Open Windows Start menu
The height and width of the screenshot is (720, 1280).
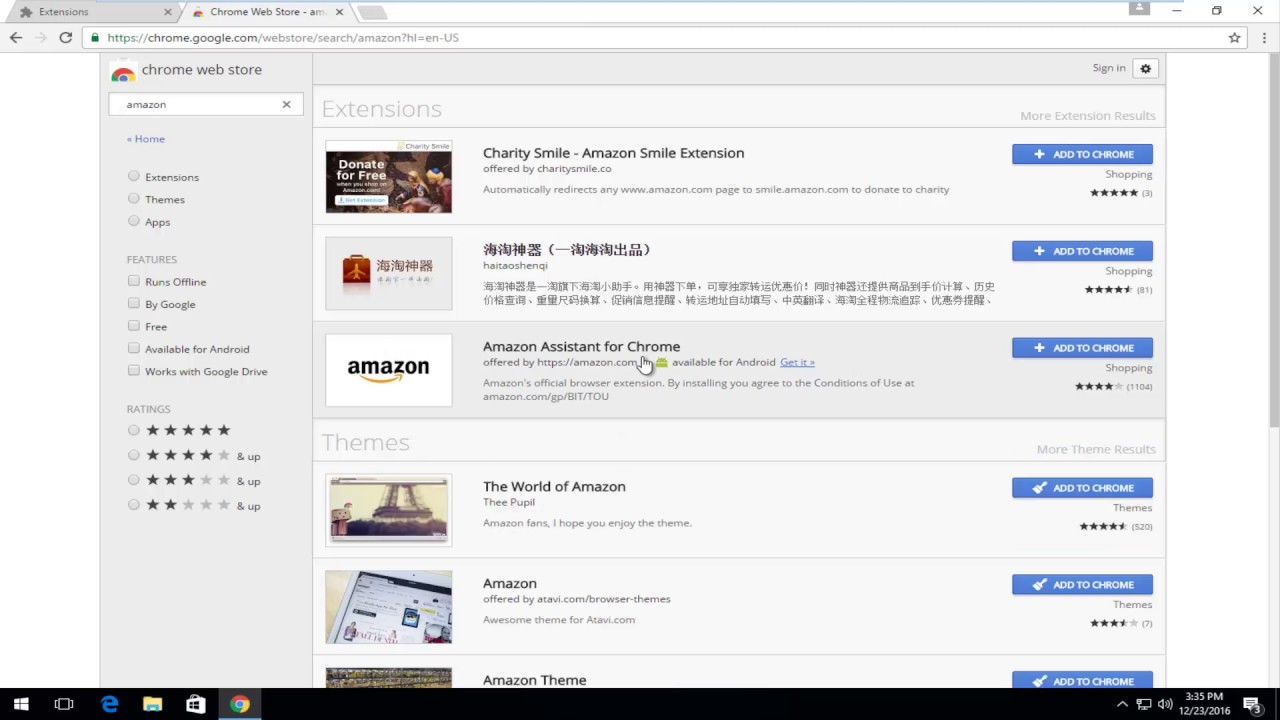(21, 704)
